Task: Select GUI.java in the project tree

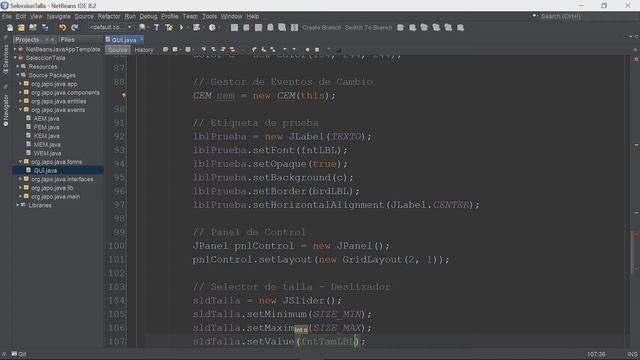Action: pyautogui.click(x=45, y=171)
